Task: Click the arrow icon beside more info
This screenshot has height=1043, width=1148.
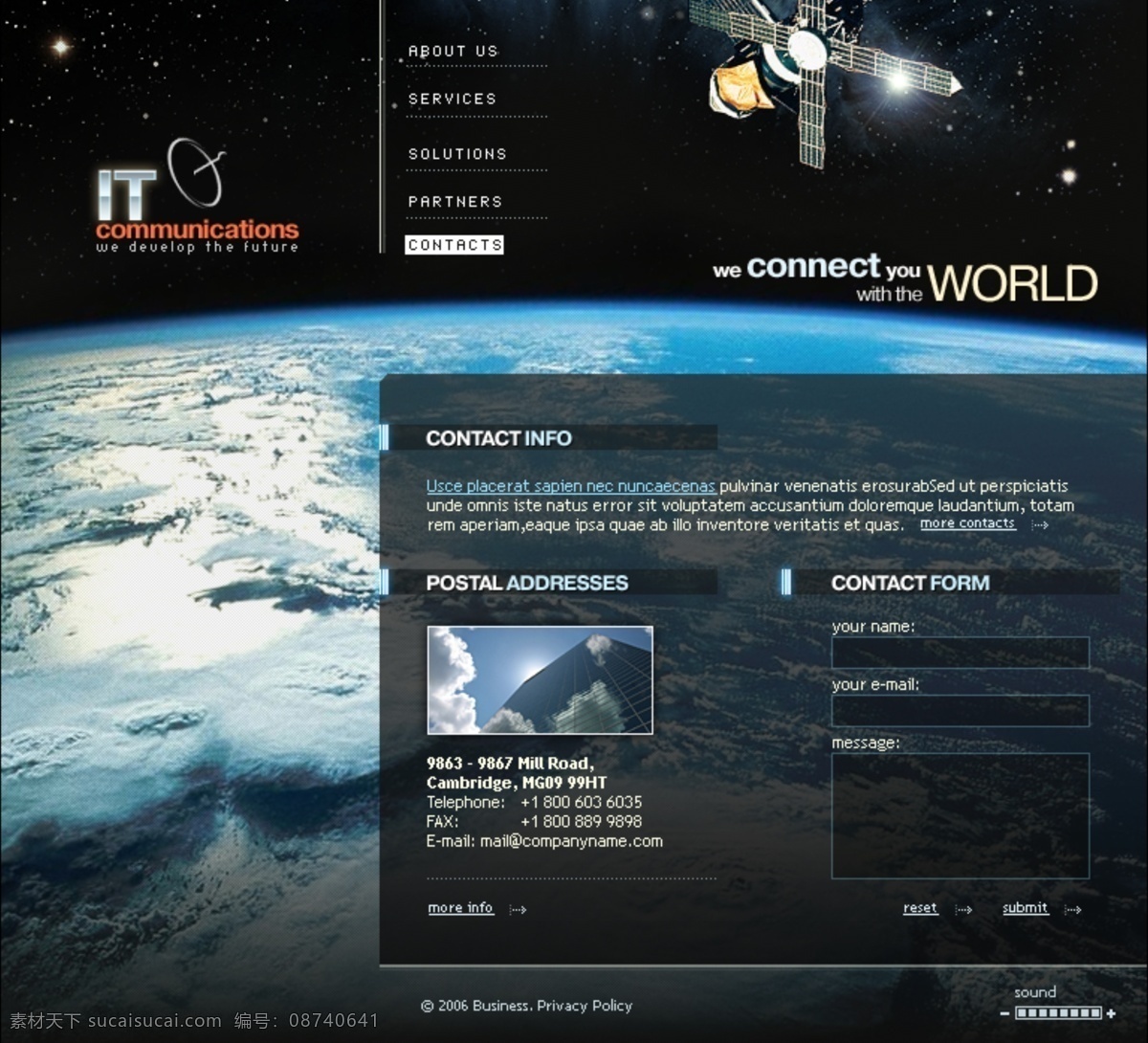Action: [x=518, y=909]
